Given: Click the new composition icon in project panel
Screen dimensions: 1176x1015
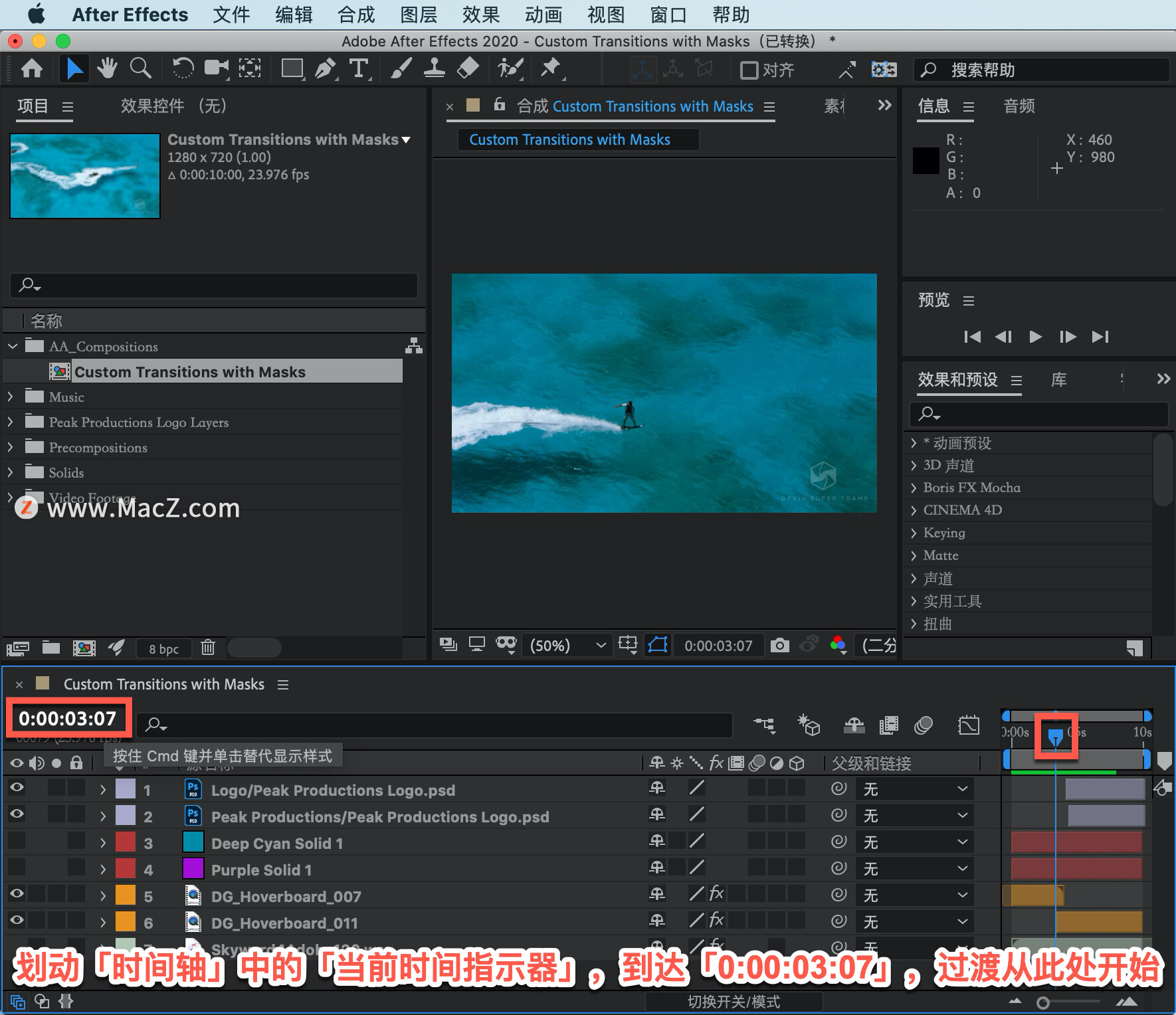Looking at the screenshot, I should click(84, 648).
